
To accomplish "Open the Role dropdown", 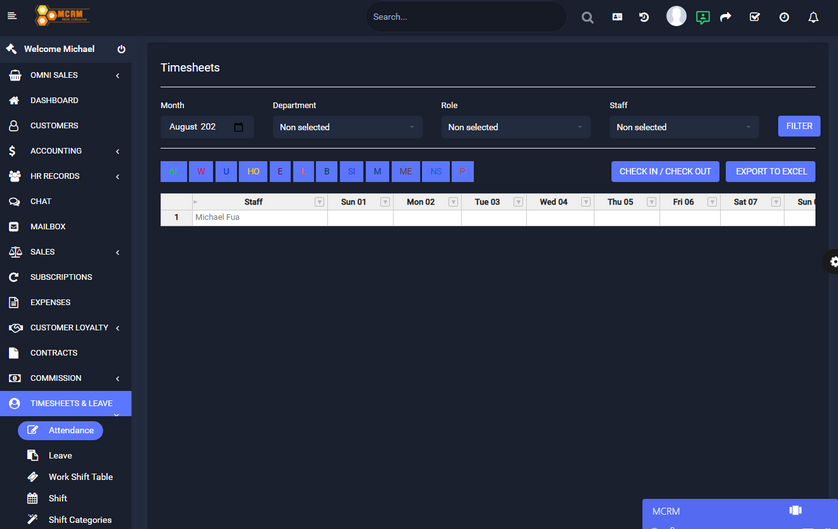I will point(515,127).
